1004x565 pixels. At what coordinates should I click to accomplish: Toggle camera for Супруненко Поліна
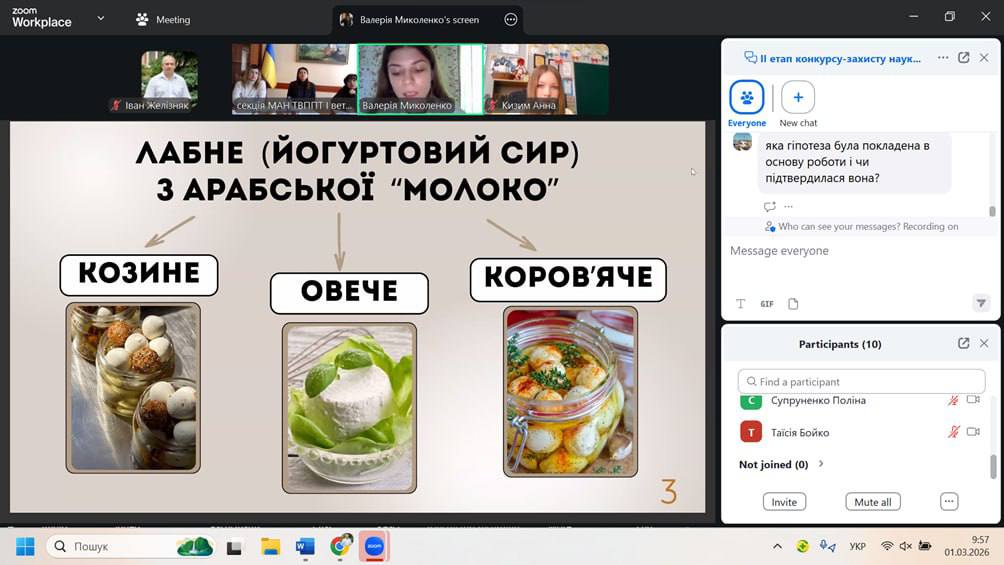click(x=973, y=400)
